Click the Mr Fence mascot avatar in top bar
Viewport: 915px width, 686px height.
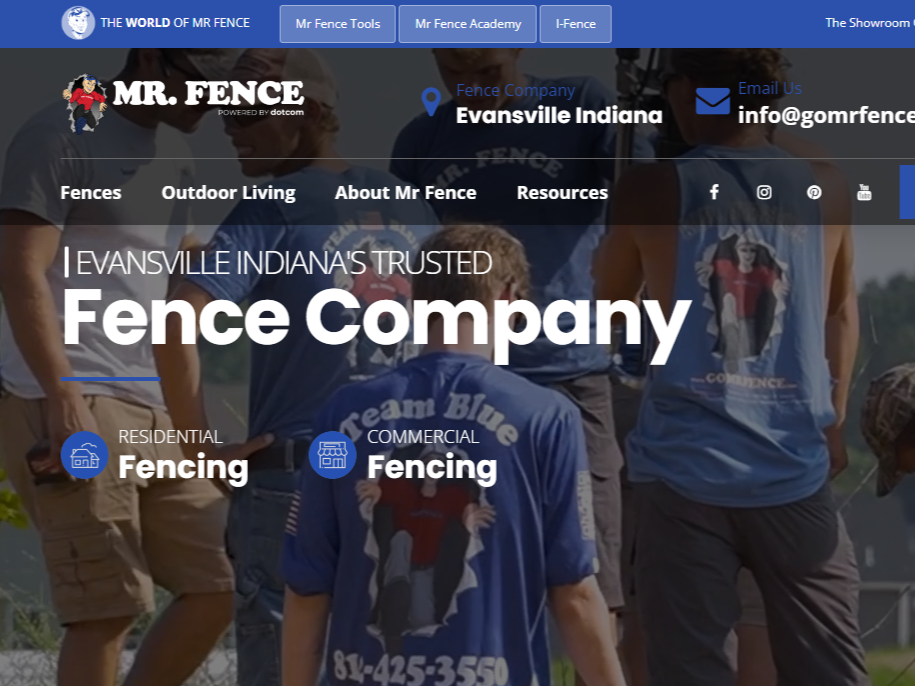78,23
